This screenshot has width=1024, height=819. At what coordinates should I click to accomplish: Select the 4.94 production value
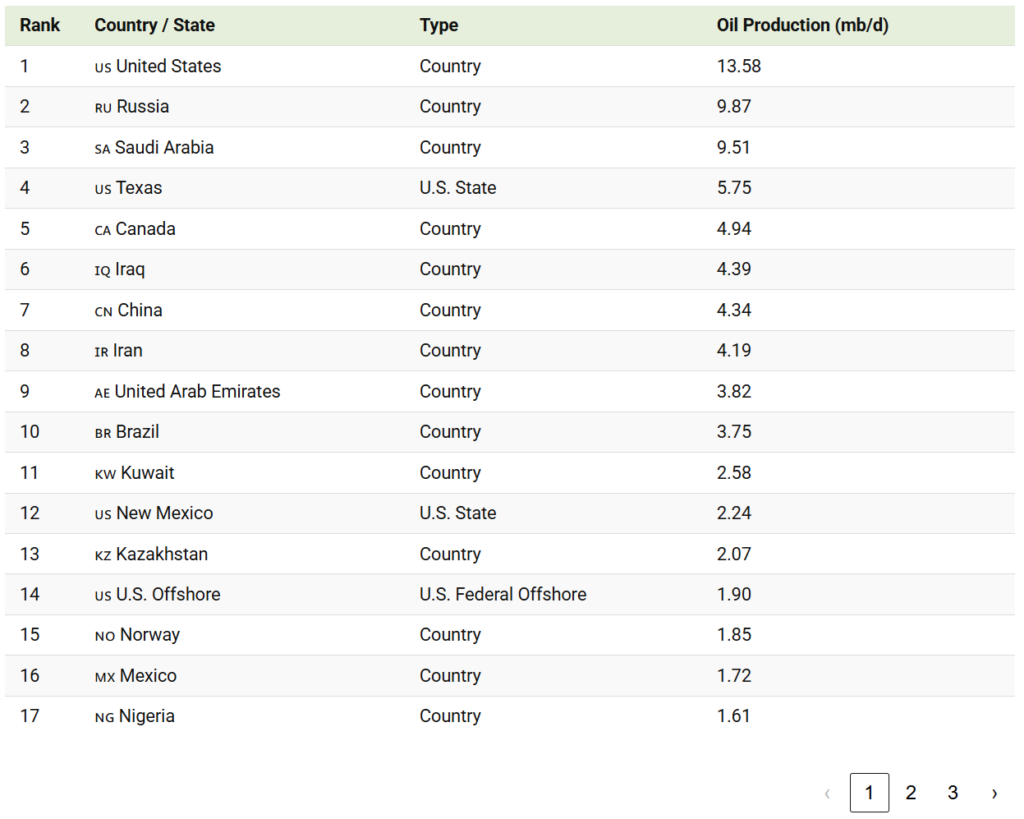point(734,229)
